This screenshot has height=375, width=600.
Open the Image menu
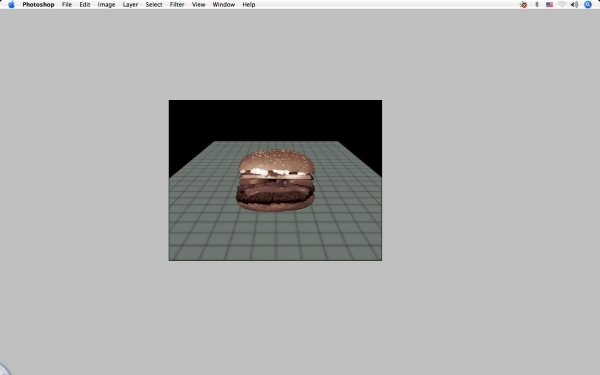click(106, 5)
